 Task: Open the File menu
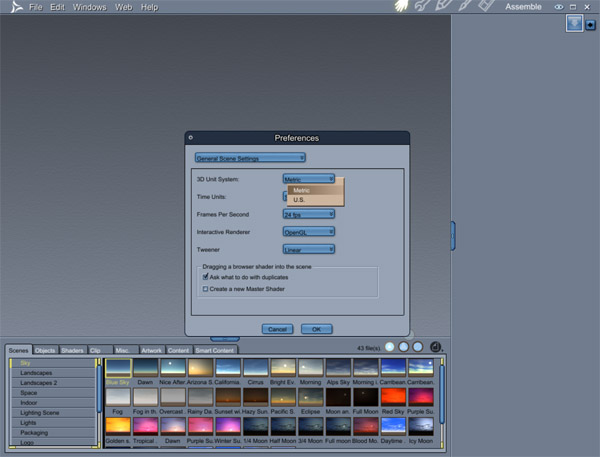[x=36, y=7]
